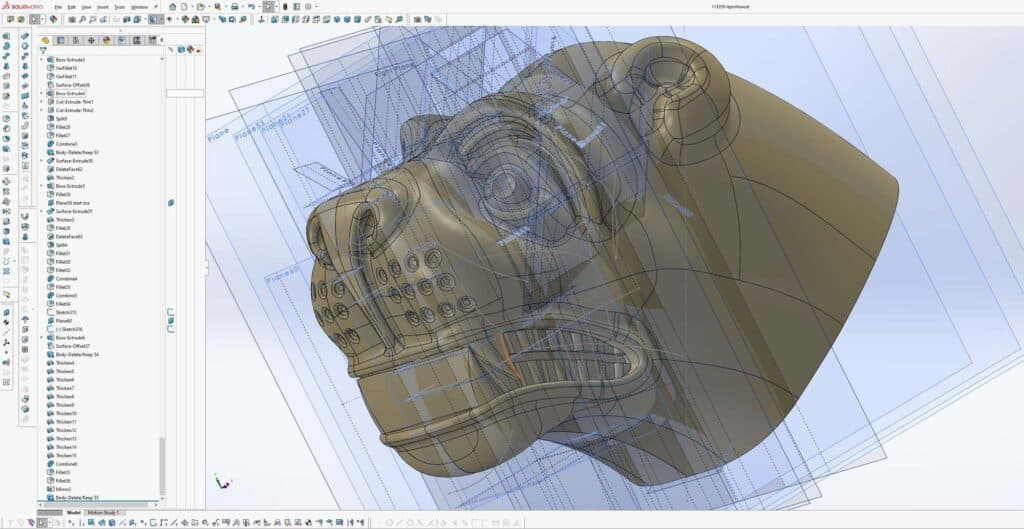
Task: Click the Home icon in the top toolbar
Action: 172,6
